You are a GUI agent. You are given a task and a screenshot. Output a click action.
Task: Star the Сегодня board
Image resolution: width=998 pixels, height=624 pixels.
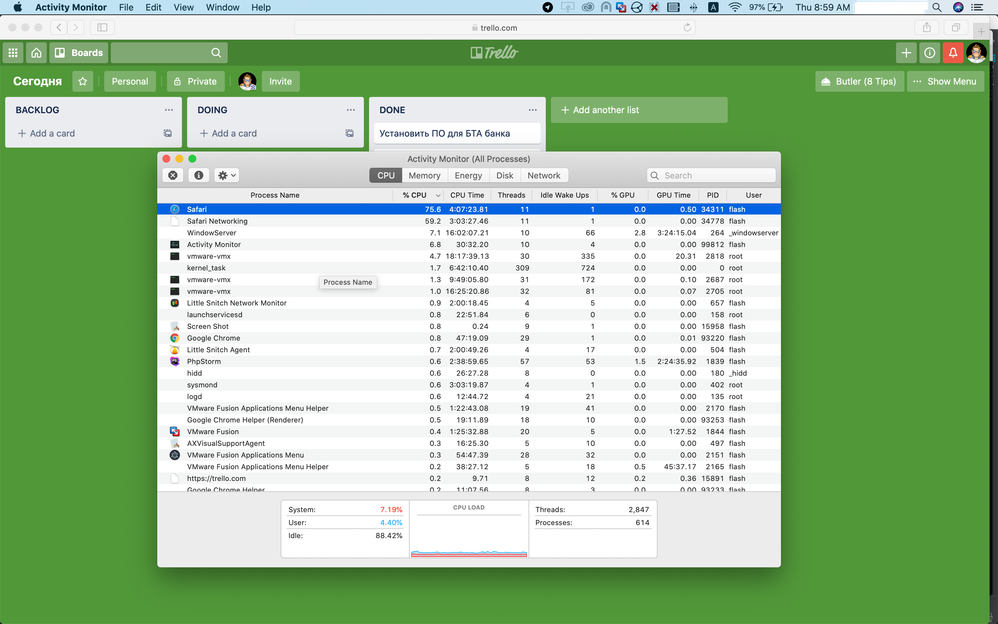pyautogui.click(x=83, y=82)
